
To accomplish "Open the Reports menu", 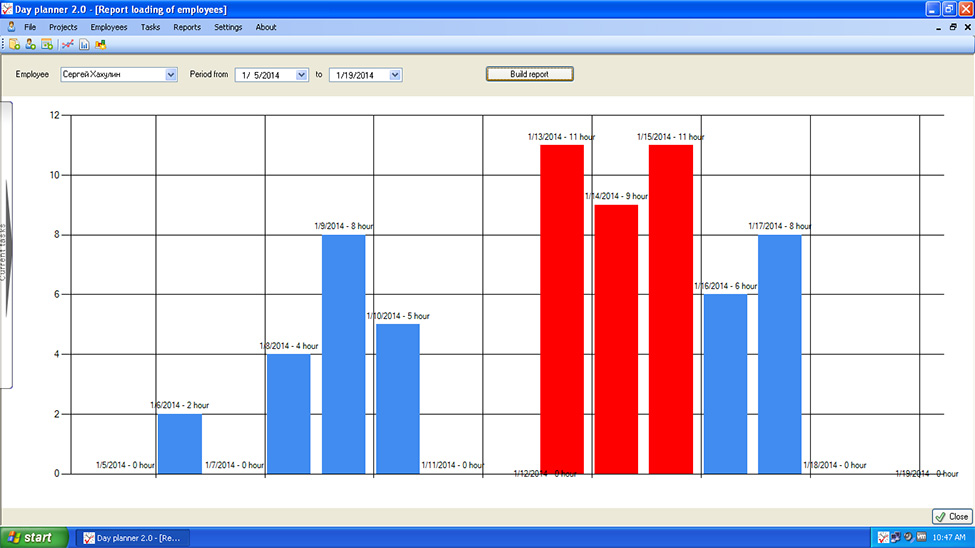I will point(187,27).
